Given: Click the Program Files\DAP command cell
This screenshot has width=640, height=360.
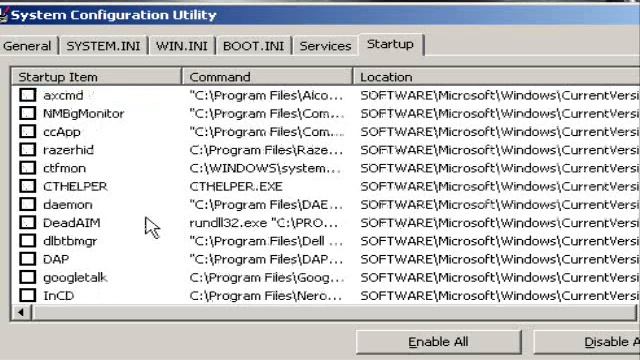Looking at the screenshot, I should click(267, 259).
